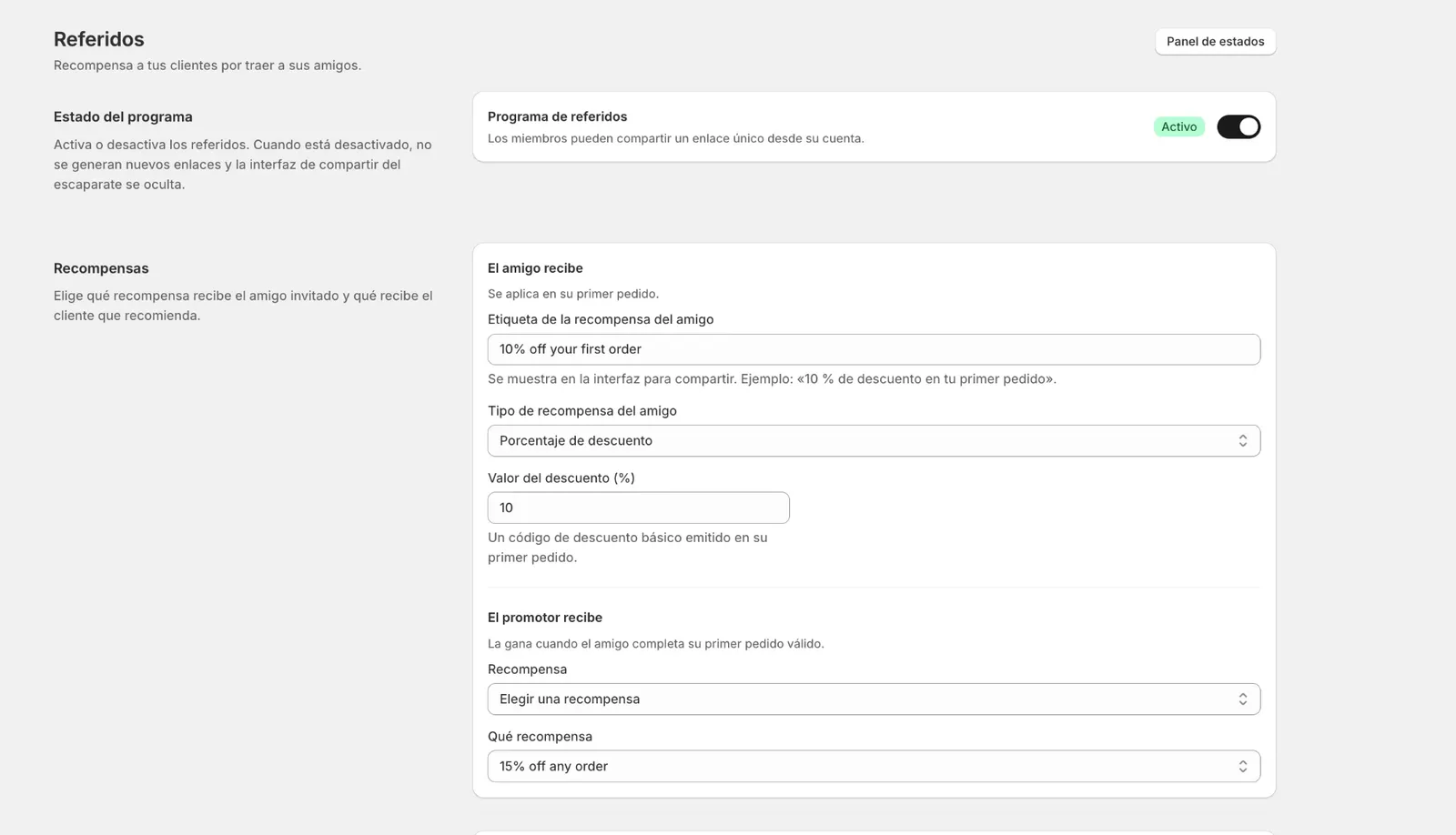1456x835 pixels.
Task: Click the help text starting 'Un código de descuento básico'
Action: tap(628, 548)
